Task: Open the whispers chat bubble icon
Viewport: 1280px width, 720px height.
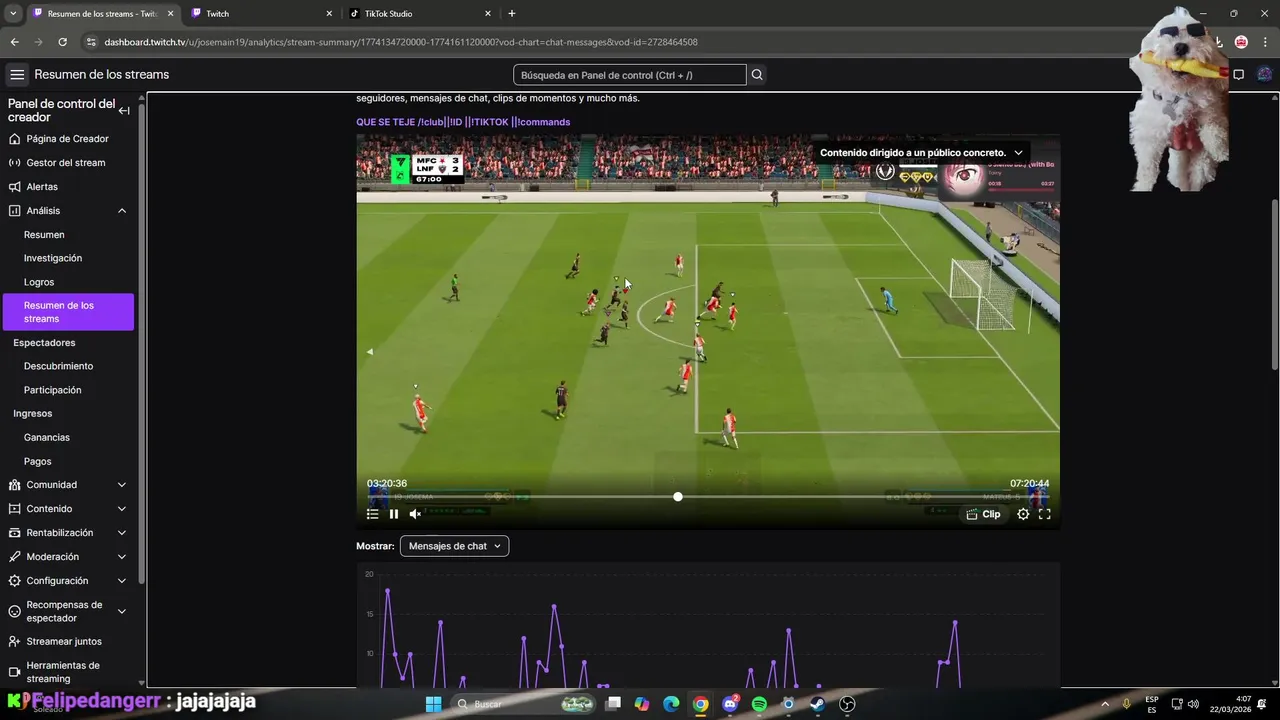Action: pos(1238,75)
